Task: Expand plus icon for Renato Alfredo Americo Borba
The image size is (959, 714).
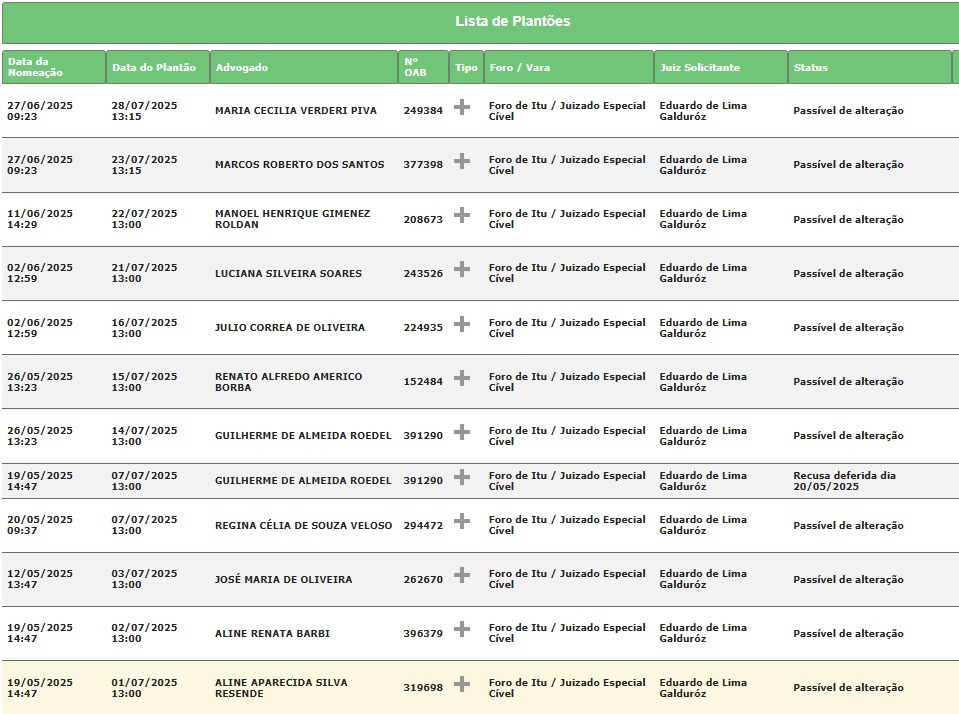Action: coord(462,378)
